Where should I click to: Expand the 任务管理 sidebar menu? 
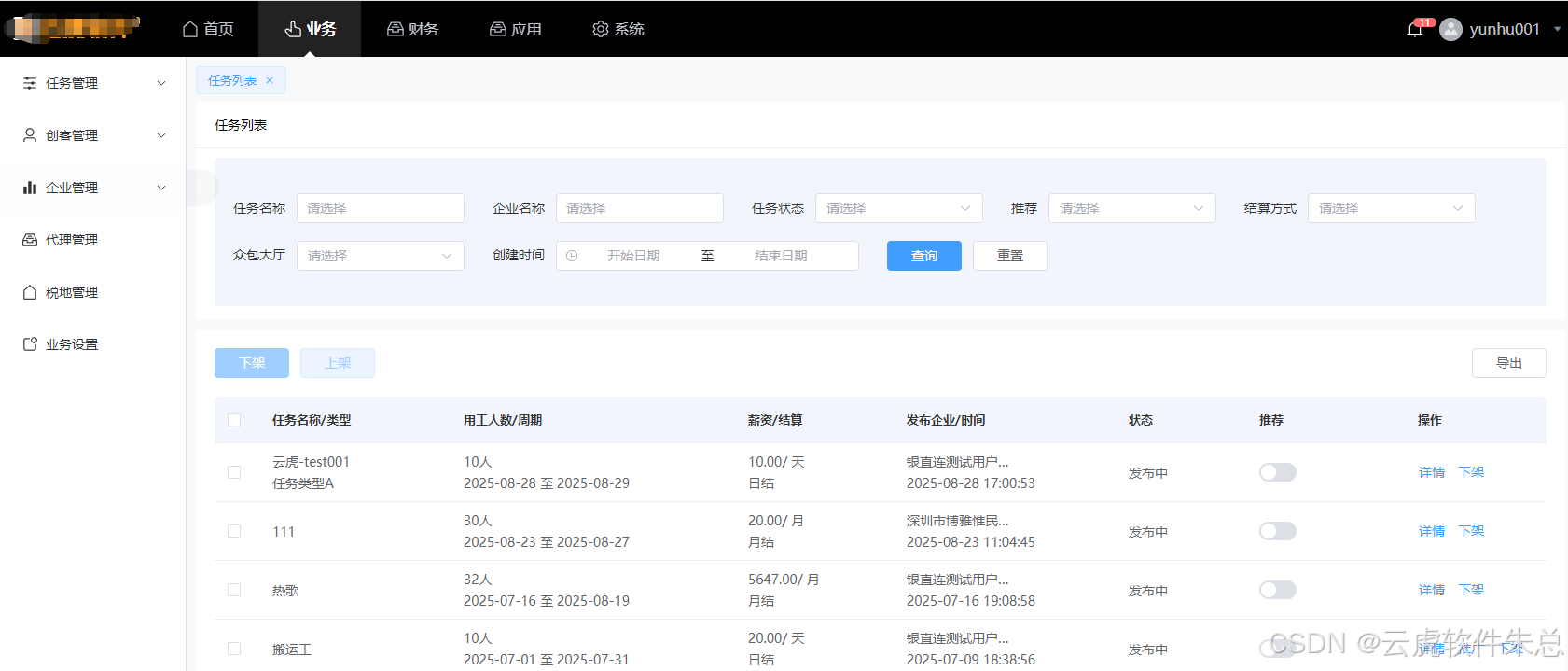(x=93, y=83)
